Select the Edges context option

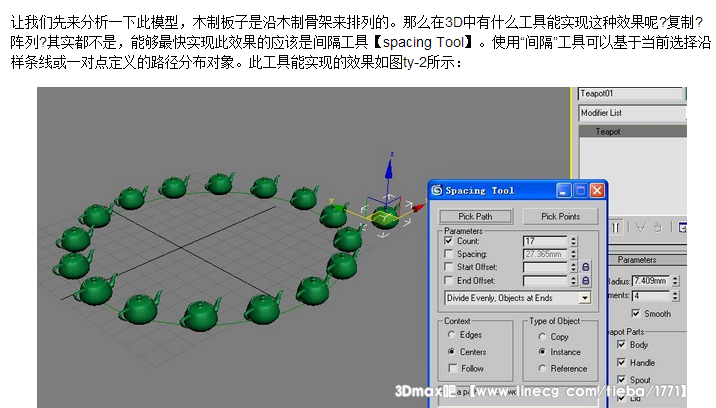pyautogui.click(x=452, y=335)
